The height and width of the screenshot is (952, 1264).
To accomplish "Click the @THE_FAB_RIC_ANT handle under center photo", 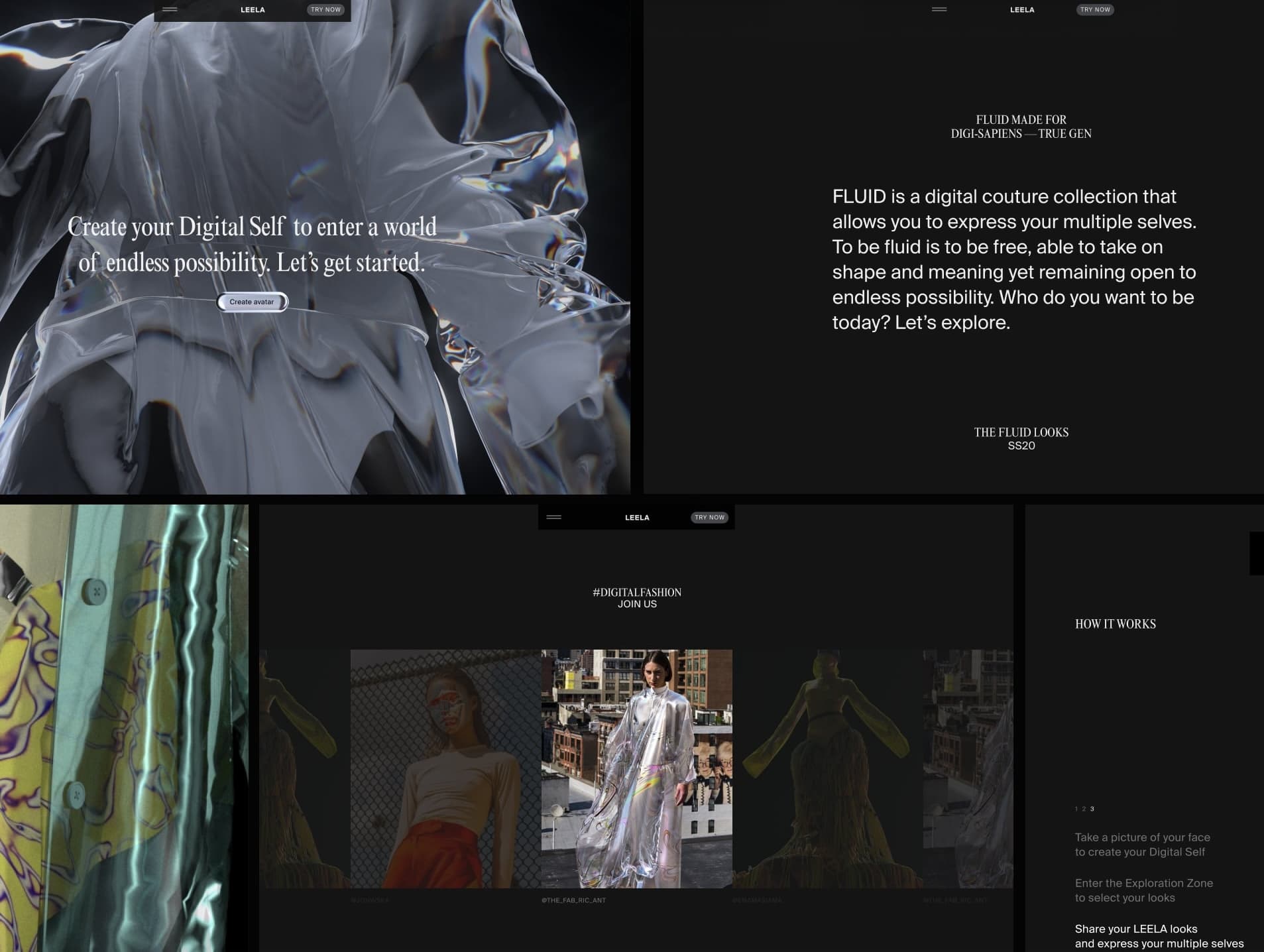I will click(574, 900).
